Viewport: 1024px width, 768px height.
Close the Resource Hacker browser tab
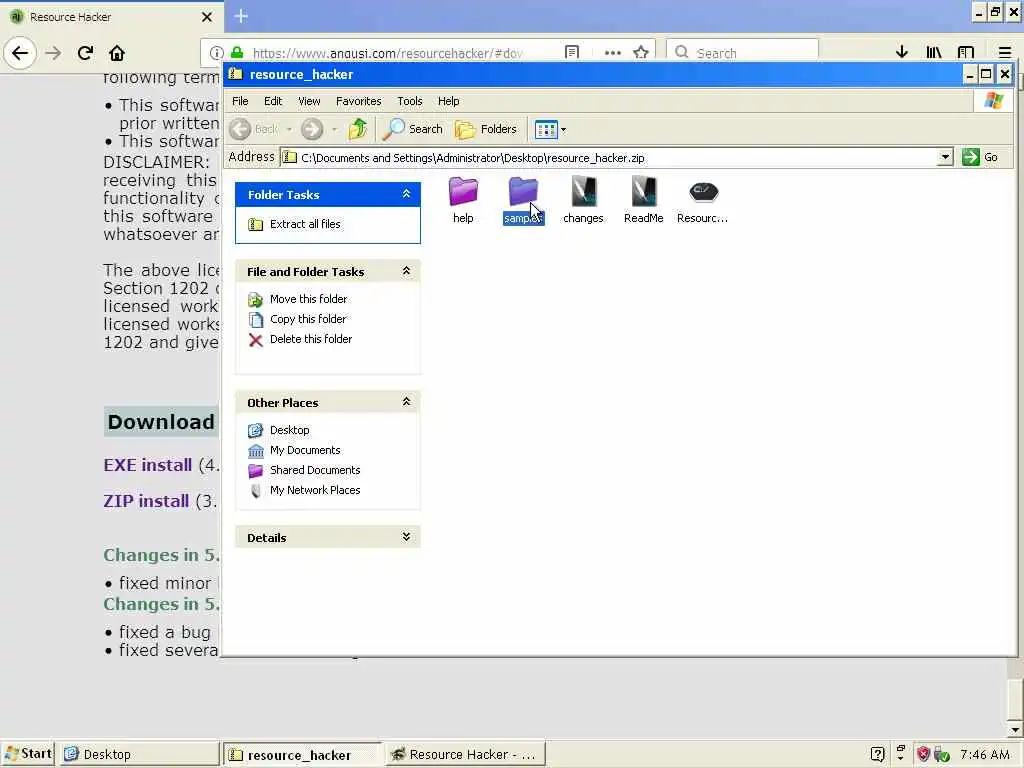click(x=207, y=17)
